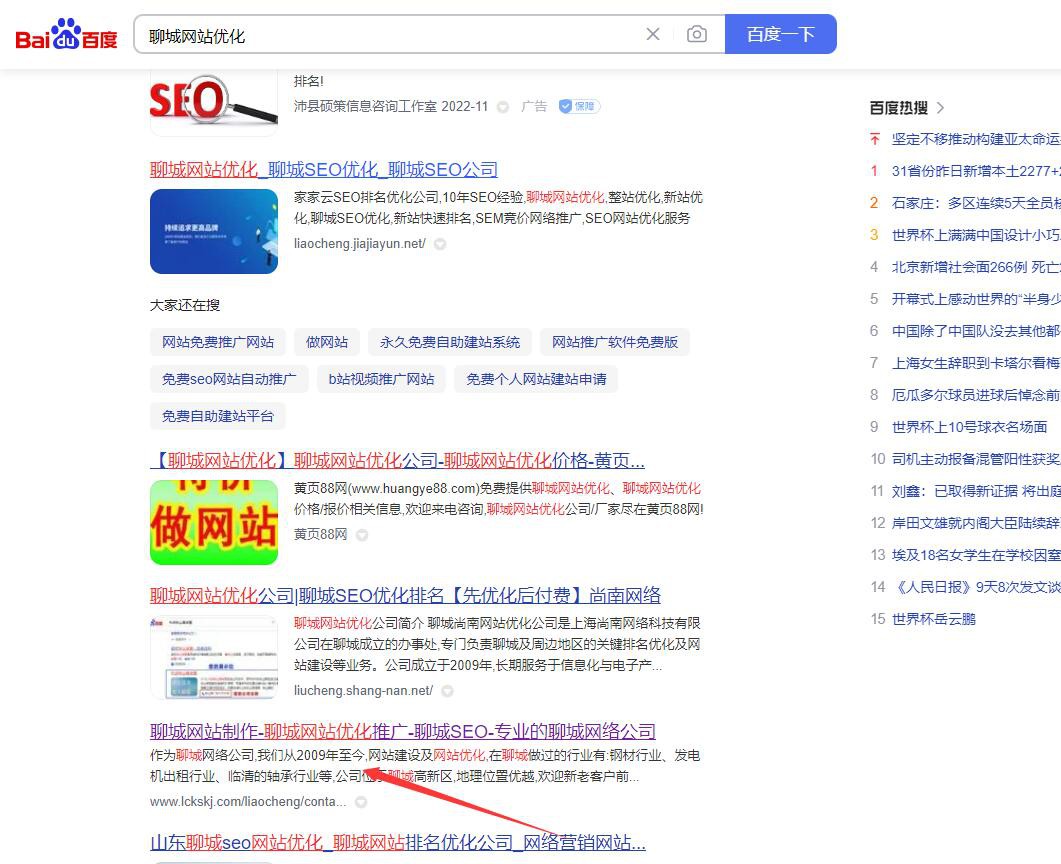Open hot search 刘鑫：已取得新证据
Image resolution: width=1061 pixels, height=864 pixels.
976,491
